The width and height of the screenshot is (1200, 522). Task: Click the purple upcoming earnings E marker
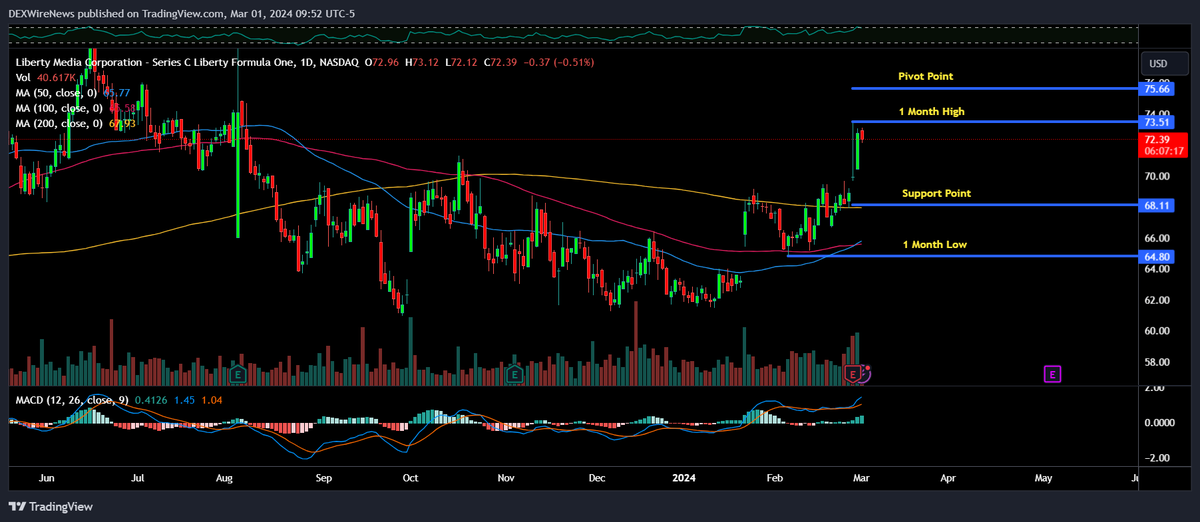point(1052,374)
